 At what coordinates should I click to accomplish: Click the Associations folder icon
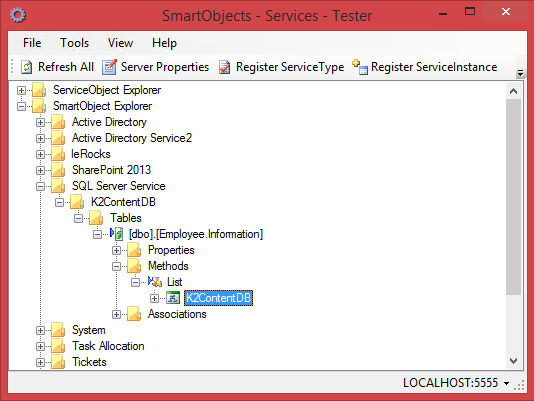pyautogui.click(x=135, y=314)
